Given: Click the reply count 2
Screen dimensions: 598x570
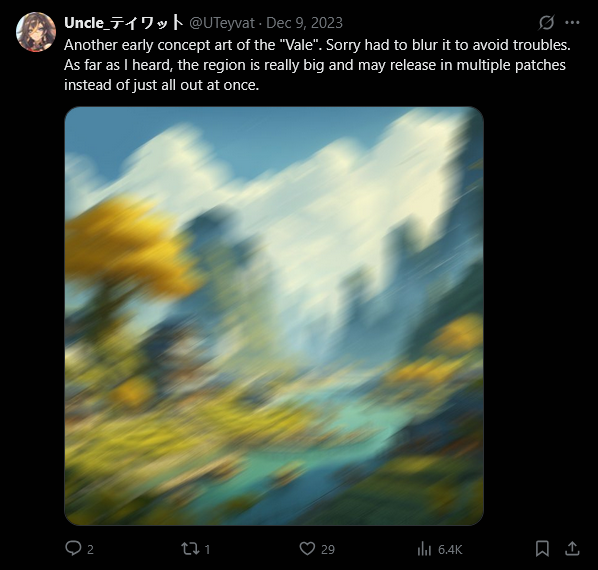Looking at the screenshot, I should click(90, 549).
